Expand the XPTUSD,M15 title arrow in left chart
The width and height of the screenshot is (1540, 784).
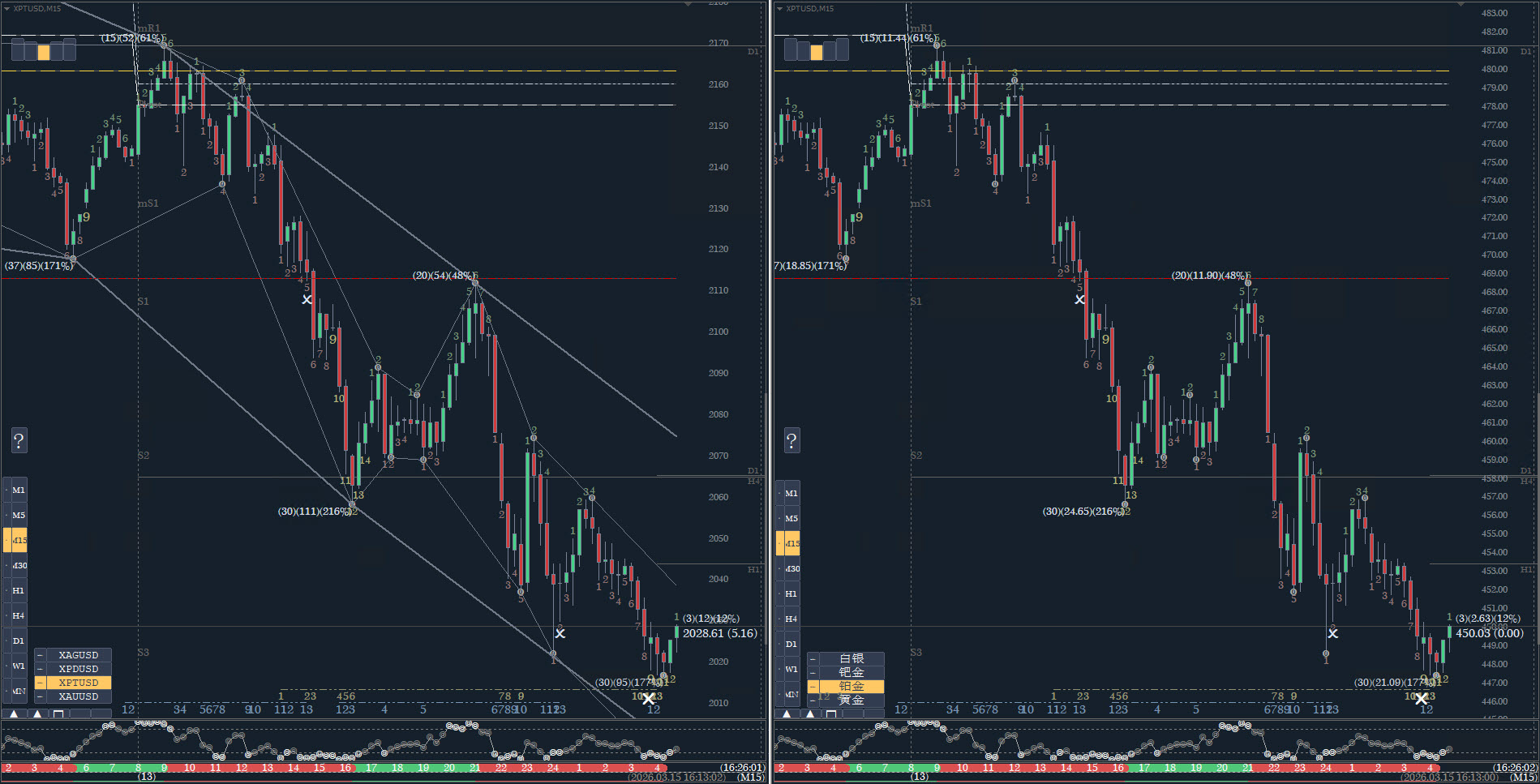point(7,8)
